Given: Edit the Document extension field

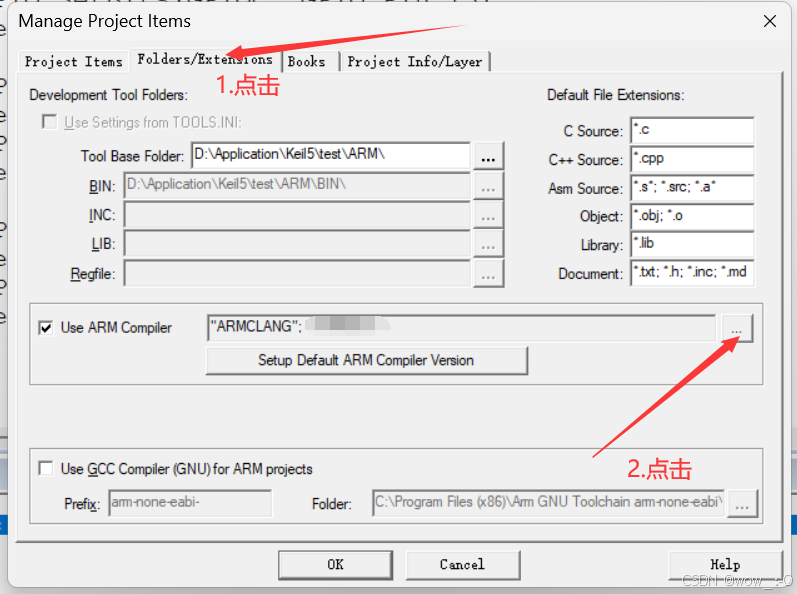Looking at the screenshot, I should click(692, 273).
